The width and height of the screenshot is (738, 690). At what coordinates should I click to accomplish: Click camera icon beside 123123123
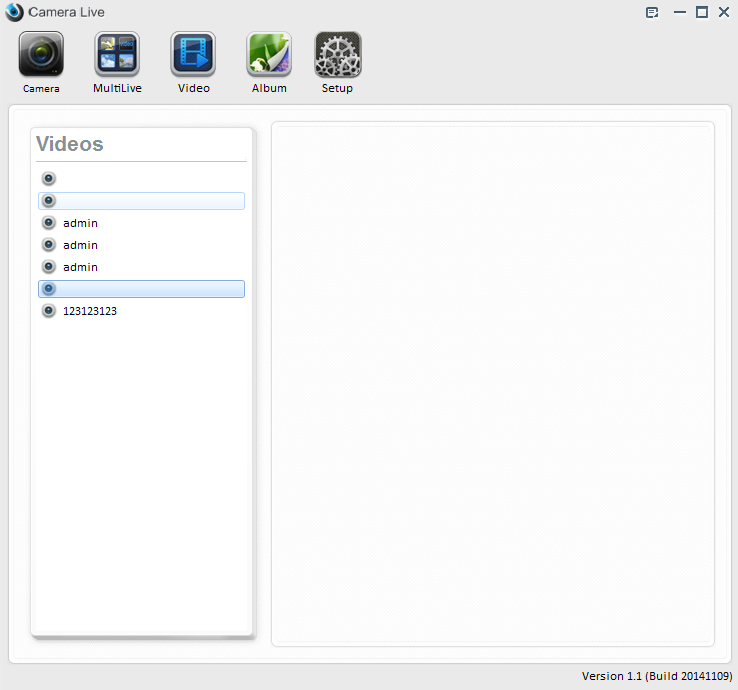click(x=49, y=311)
